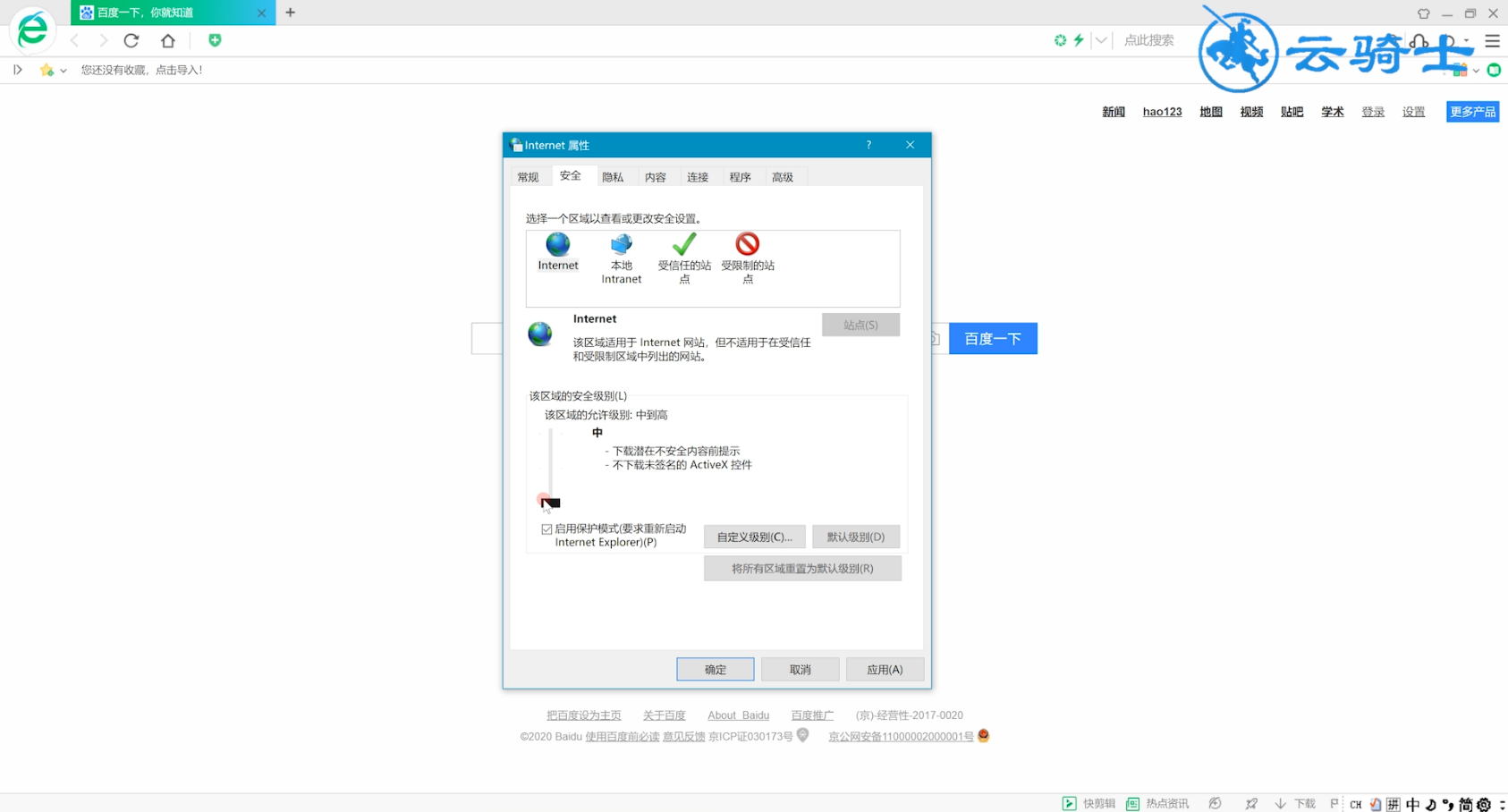The image size is (1508, 812).
Task: Switch to the 隐私 tab
Action: point(613,177)
